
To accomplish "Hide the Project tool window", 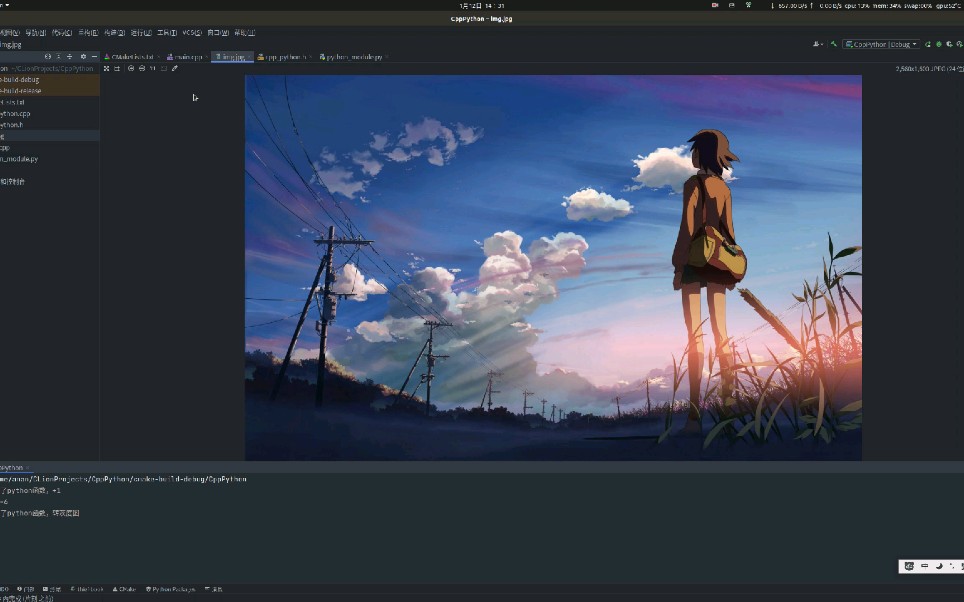I will pyautogui.click(x=93, y=57).
